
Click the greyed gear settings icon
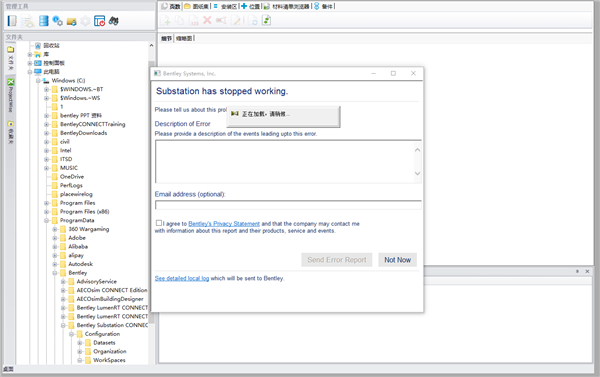(x=85, y=21)
